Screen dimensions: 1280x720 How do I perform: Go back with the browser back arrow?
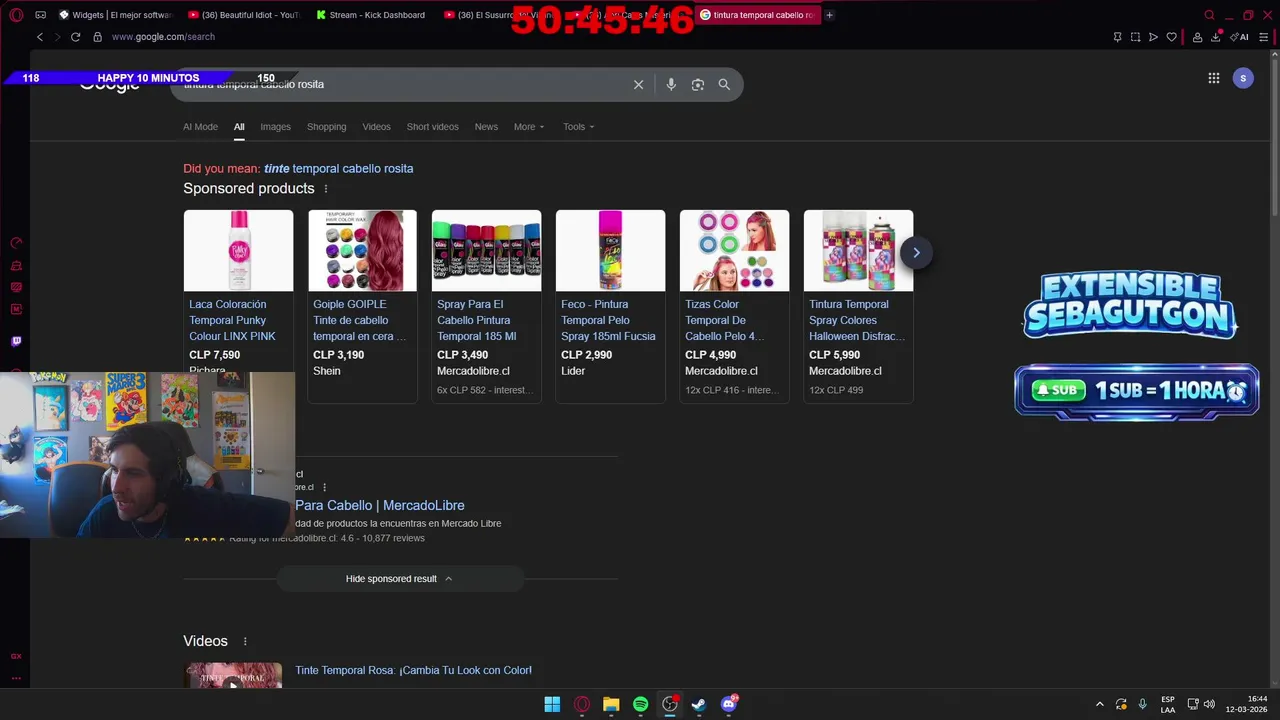tap(40, 37)
